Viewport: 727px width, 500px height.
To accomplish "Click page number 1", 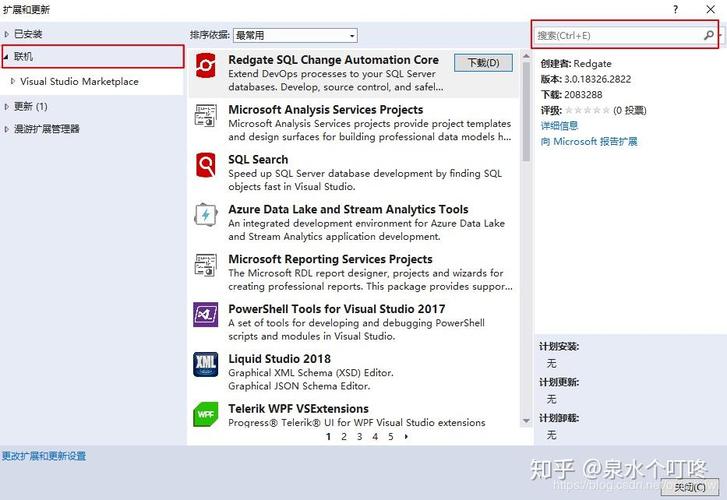I will [328, 436].
